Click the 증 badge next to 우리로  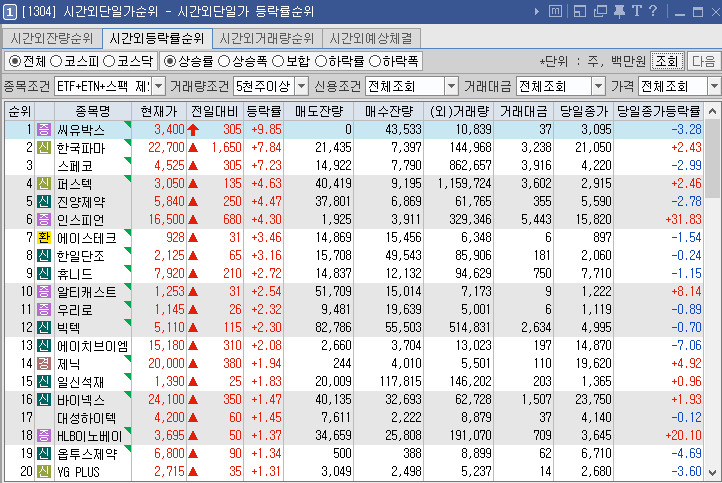pyautogui.click(x=44, y=309)
